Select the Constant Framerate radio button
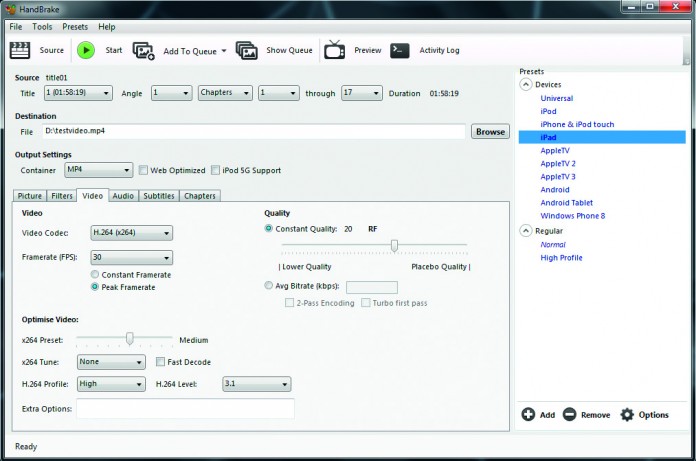The image size is (696, 461). (95, 274)
